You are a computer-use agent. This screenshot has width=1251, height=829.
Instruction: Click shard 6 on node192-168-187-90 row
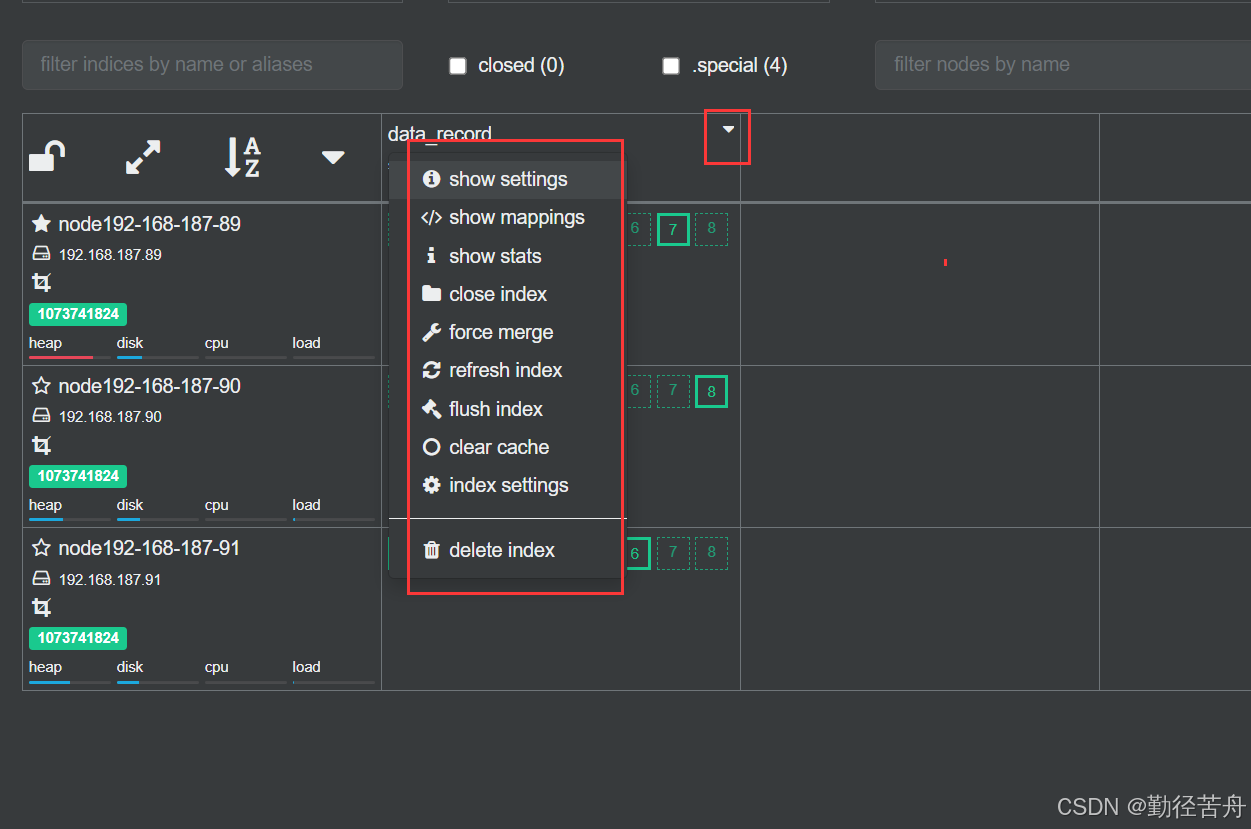pyautogui.click(x=635, y=391)
